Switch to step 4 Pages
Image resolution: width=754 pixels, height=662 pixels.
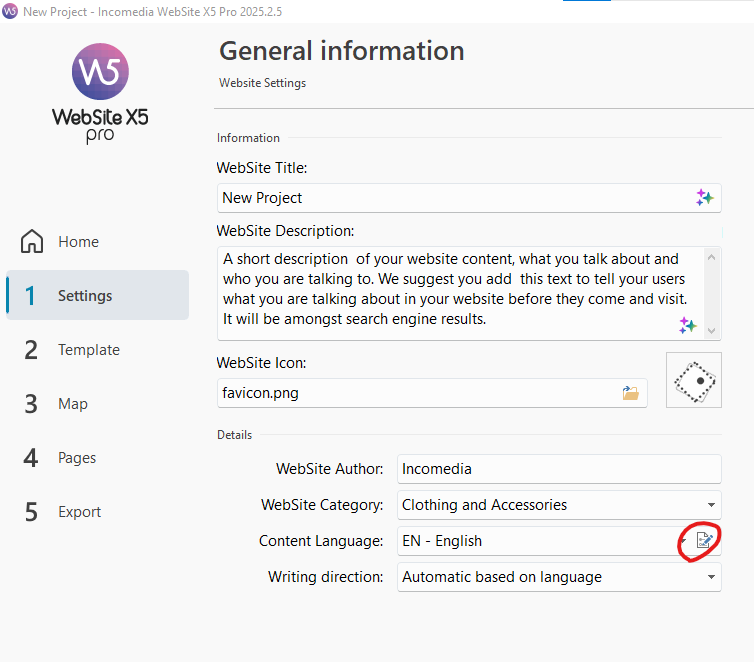pyautogui.click(x=97, y=458)
